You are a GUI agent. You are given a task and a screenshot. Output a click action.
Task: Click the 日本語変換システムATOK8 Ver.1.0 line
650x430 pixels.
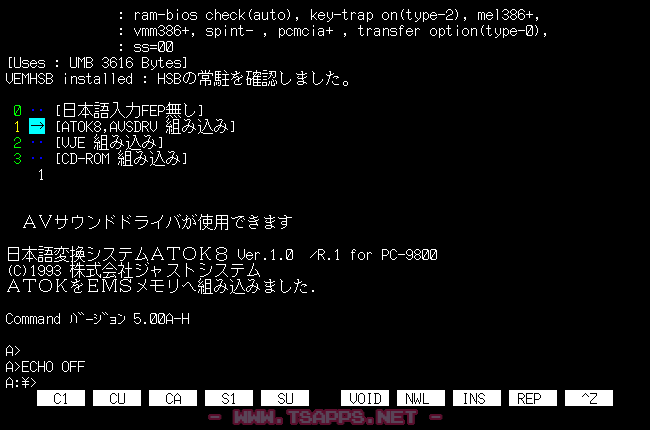(x=222, y=254)
